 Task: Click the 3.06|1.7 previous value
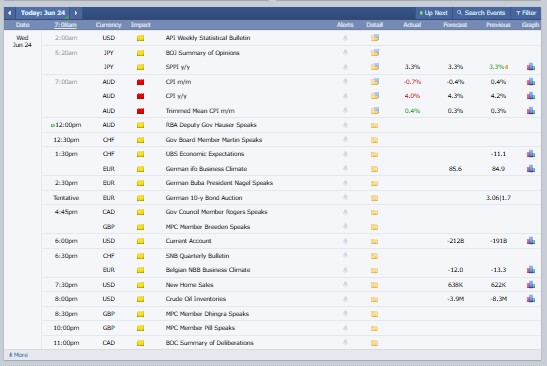click(x=498, y=198)
